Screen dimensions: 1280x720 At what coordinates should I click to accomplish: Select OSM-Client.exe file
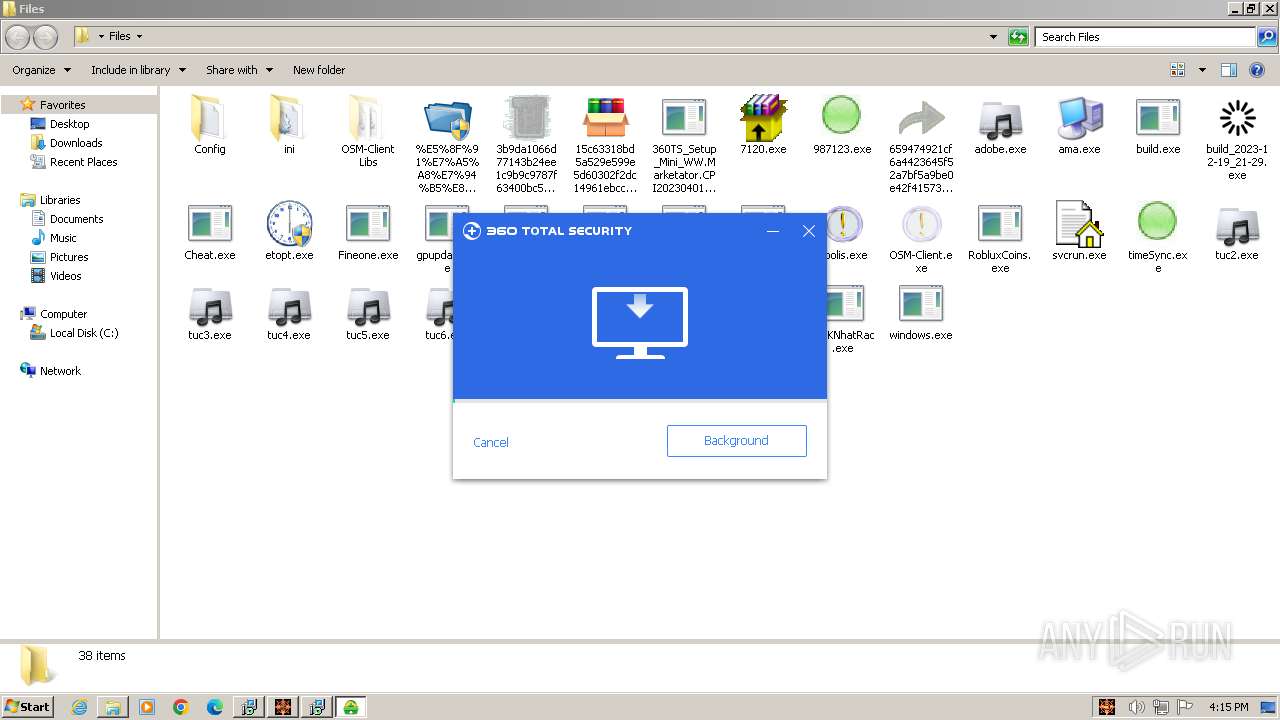921,238
